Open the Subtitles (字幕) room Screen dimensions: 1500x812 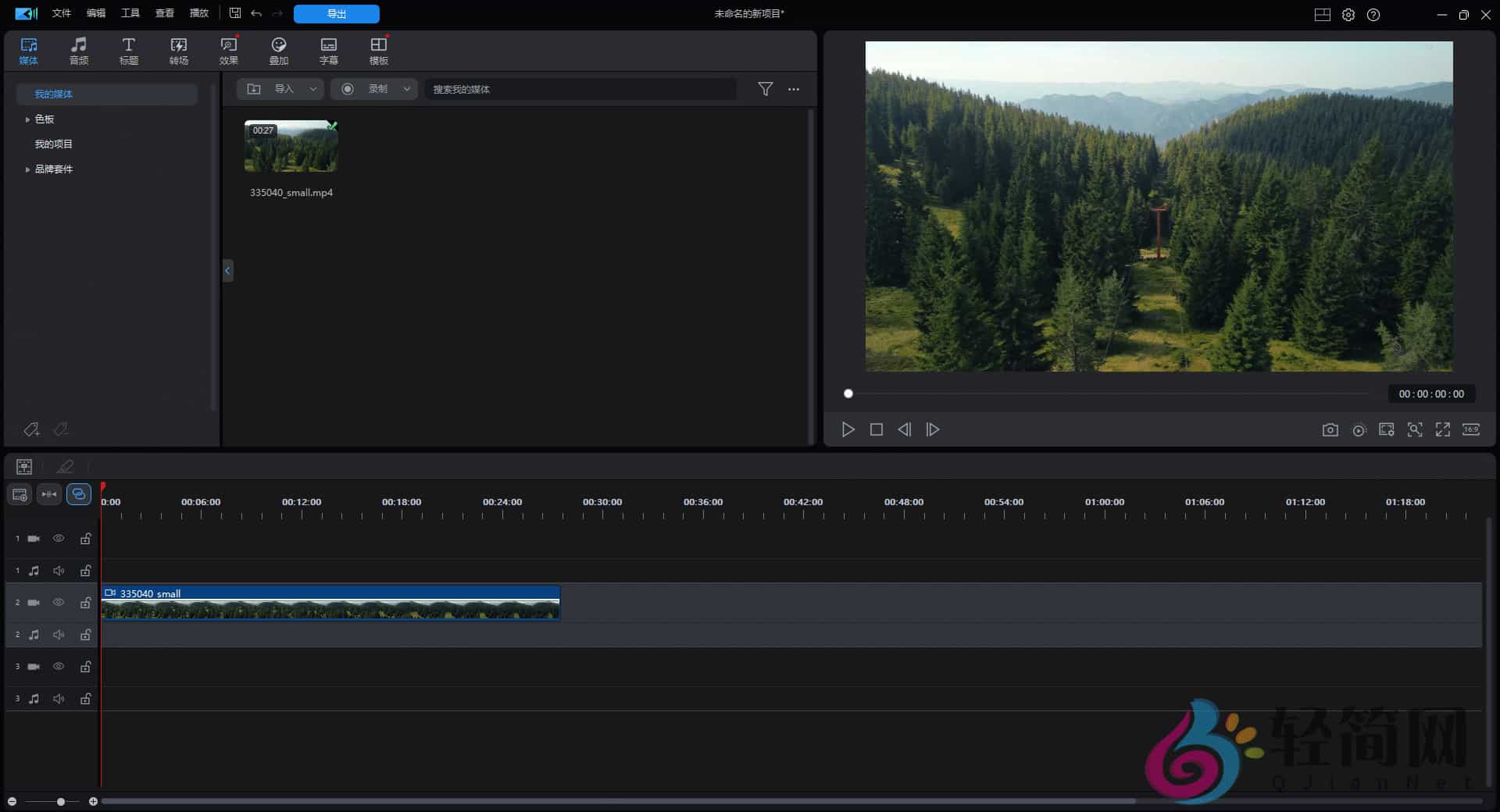tap(328, 51)
